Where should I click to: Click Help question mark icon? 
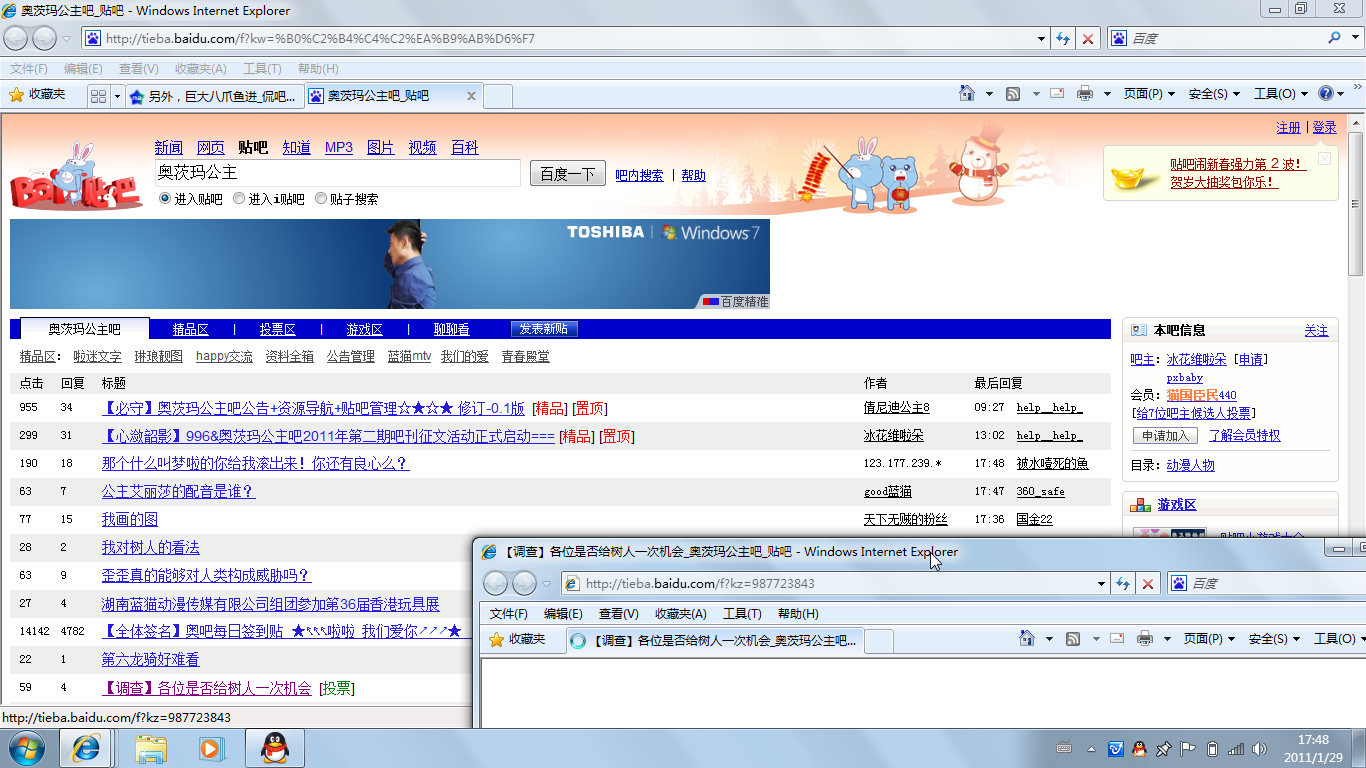tap(1326, 94)
